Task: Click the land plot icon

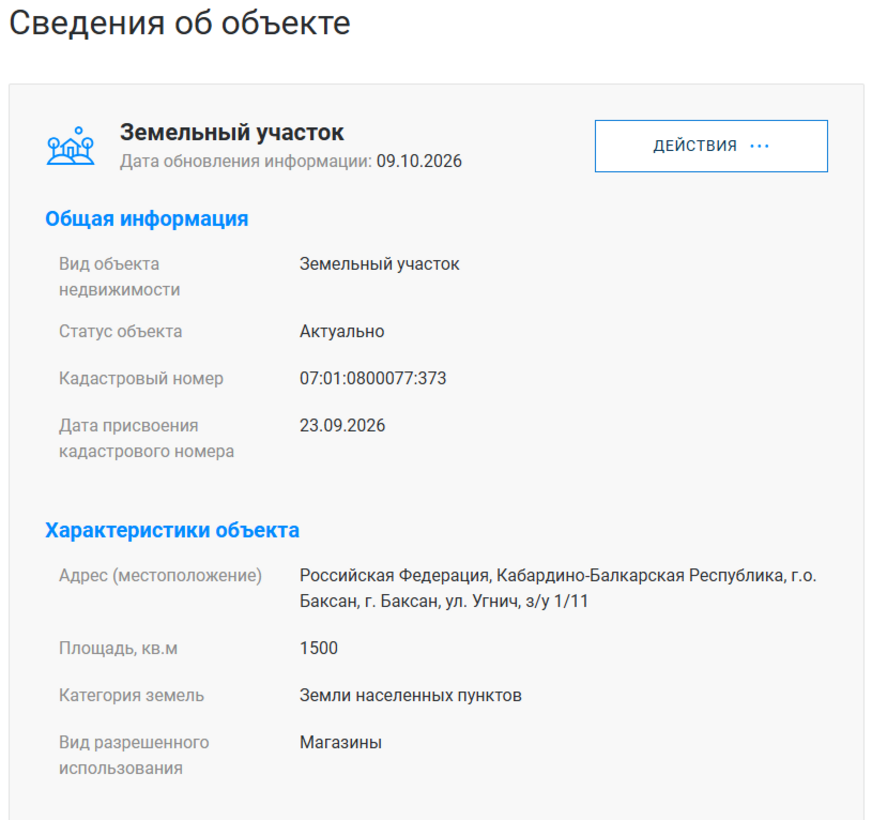Action: (71, 146)
